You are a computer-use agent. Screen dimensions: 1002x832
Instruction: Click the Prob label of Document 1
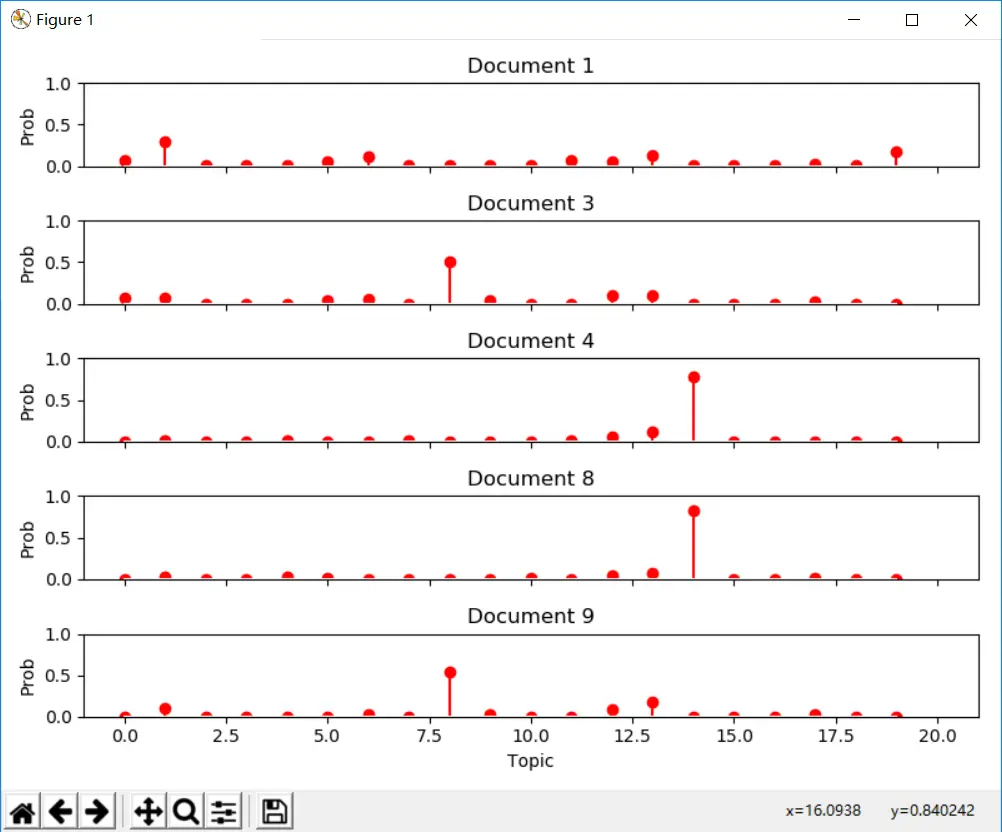(27, 127)
